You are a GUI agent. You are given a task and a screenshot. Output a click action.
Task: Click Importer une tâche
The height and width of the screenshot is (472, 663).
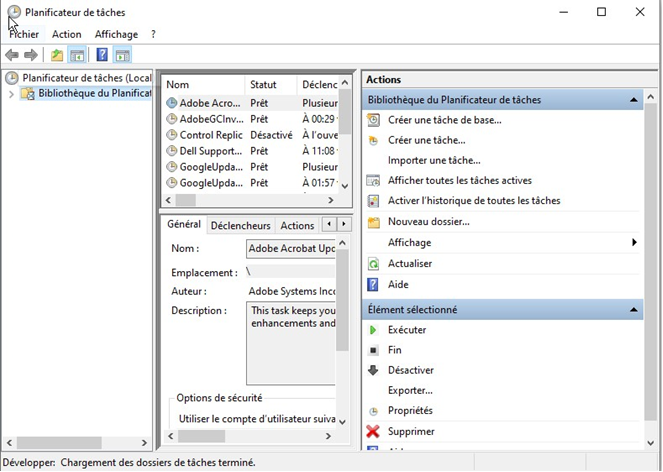tap(434, 160)
